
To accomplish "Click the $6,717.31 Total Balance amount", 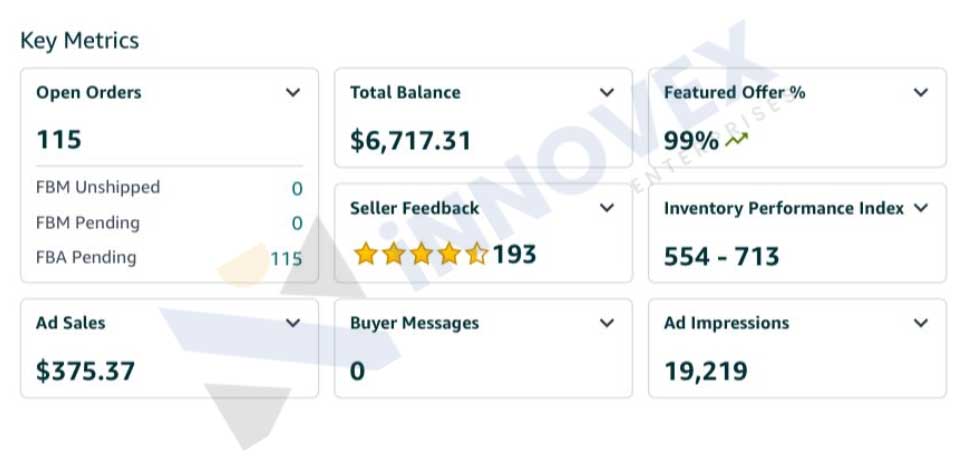I will pos(410,141).
